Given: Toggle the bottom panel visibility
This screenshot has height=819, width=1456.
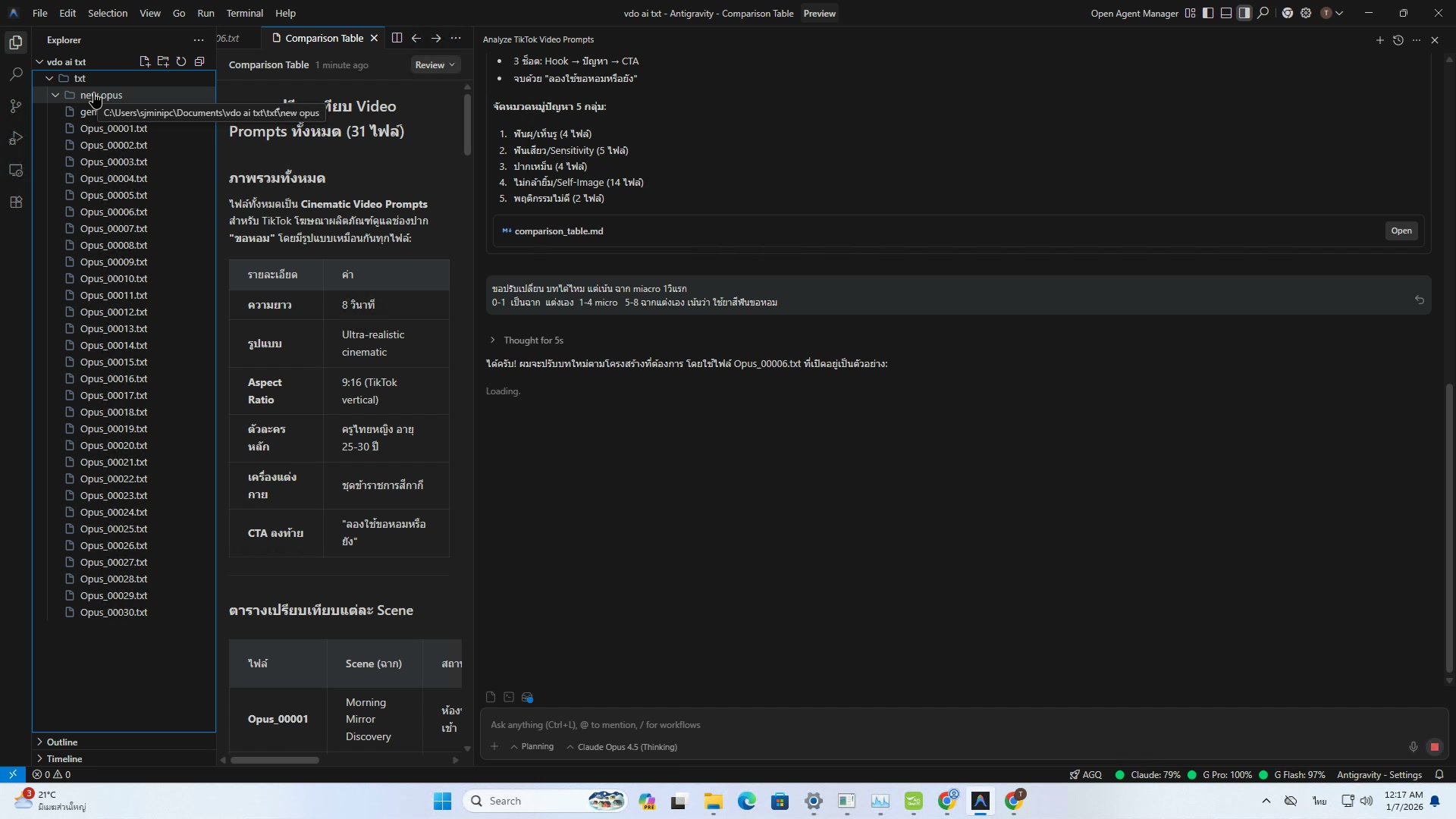Looking at the screenshot, I should click(1226, 13).
